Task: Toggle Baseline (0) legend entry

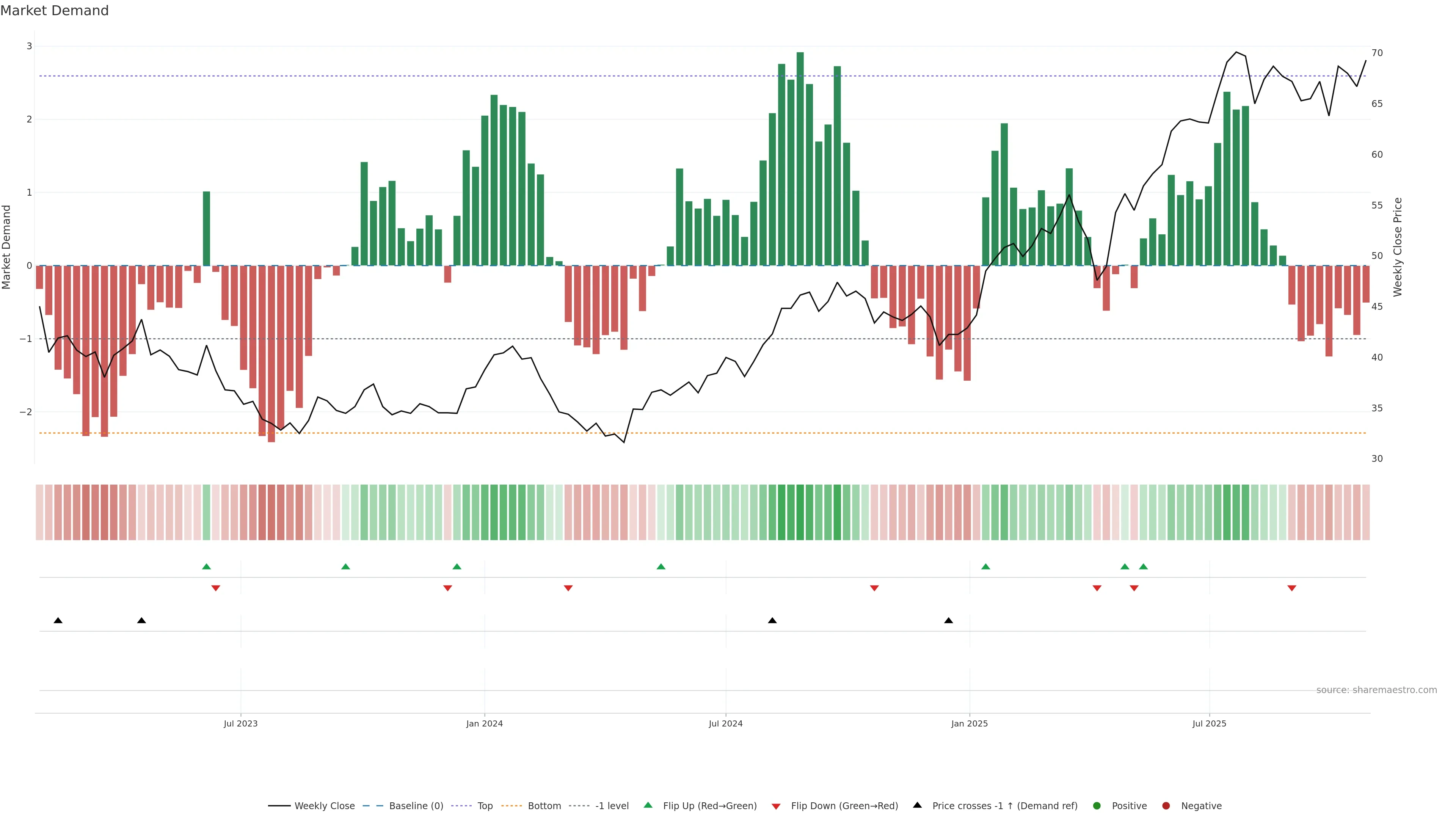Action: tap(416, 805)
